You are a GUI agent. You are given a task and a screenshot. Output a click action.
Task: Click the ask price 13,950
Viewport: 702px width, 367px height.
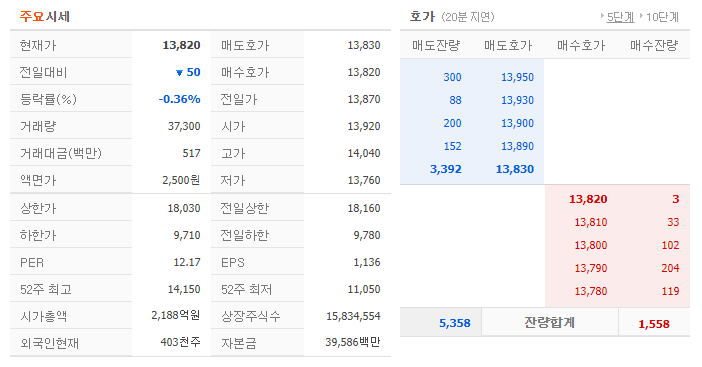[x=518, y=77]
